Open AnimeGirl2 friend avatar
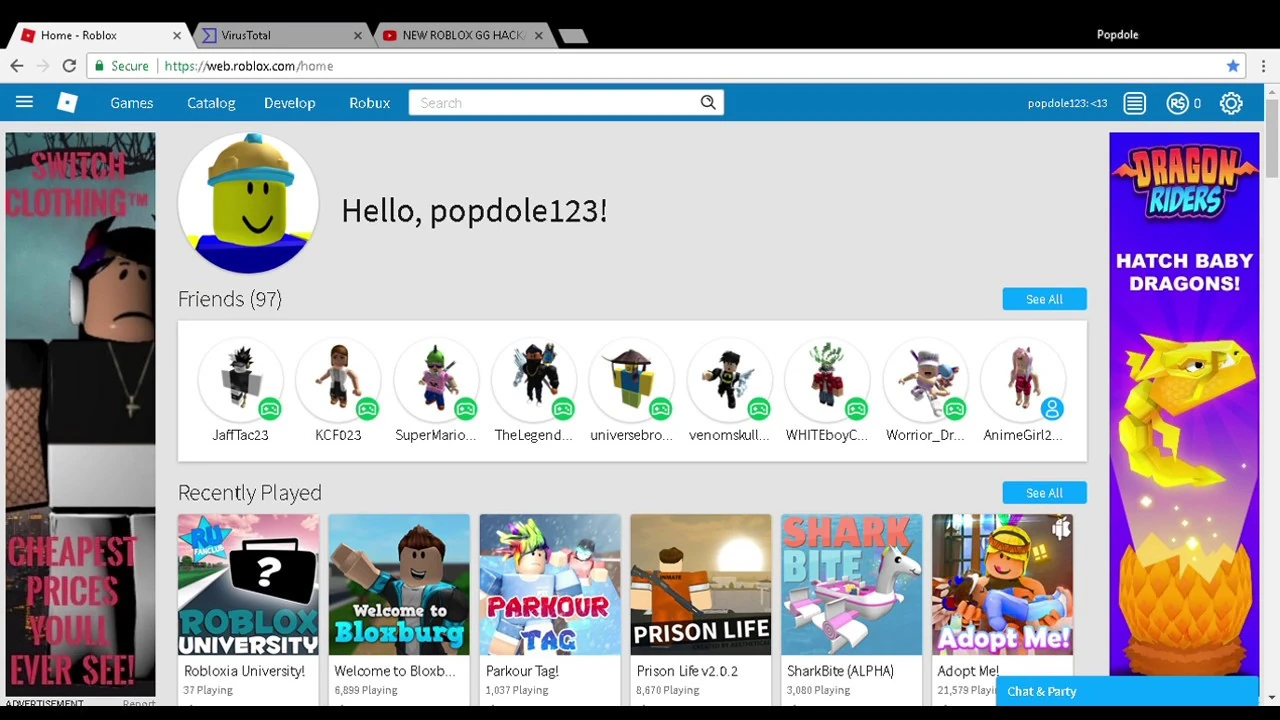This screenshot has width=1280, height=720. [x=1023, y=381]
